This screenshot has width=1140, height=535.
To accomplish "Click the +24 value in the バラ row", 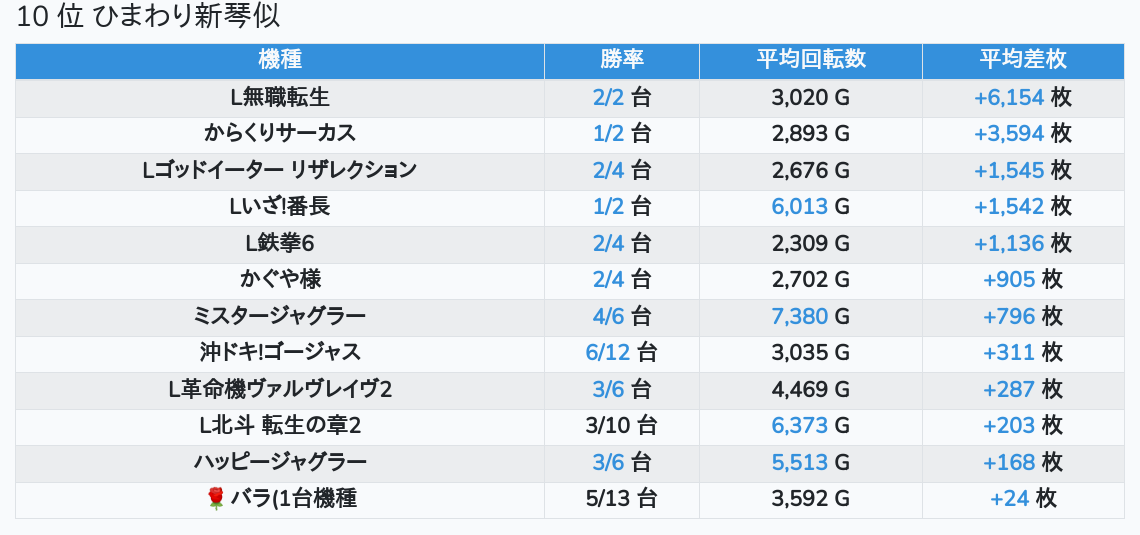I will coord(1009,498).
